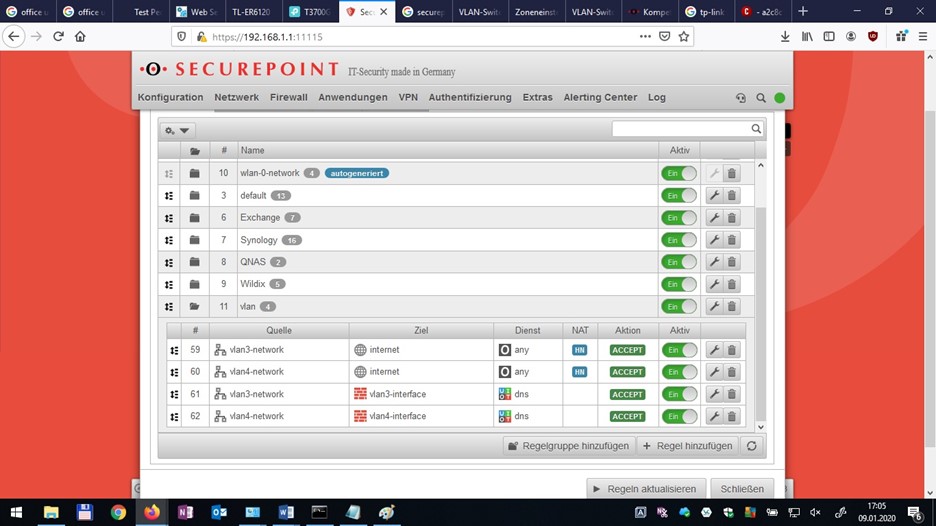Open the support headset icon in header
Image resolution: width=936 pixels, height=526 pixels.
pyautogui.click(x=740, y=98)
